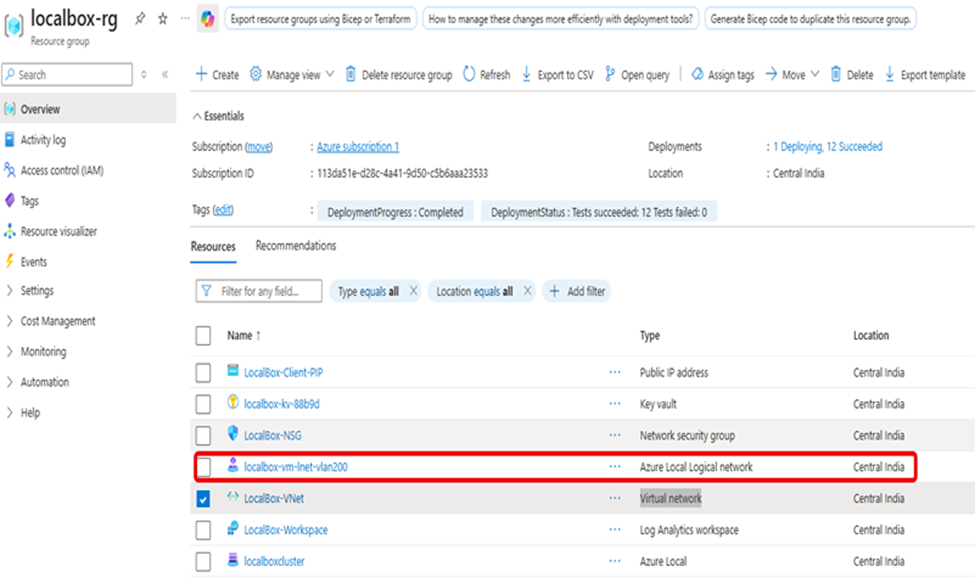Click Resource visualizer icon
Viewport: 975px width, 578px height.
tap(9, 231)
